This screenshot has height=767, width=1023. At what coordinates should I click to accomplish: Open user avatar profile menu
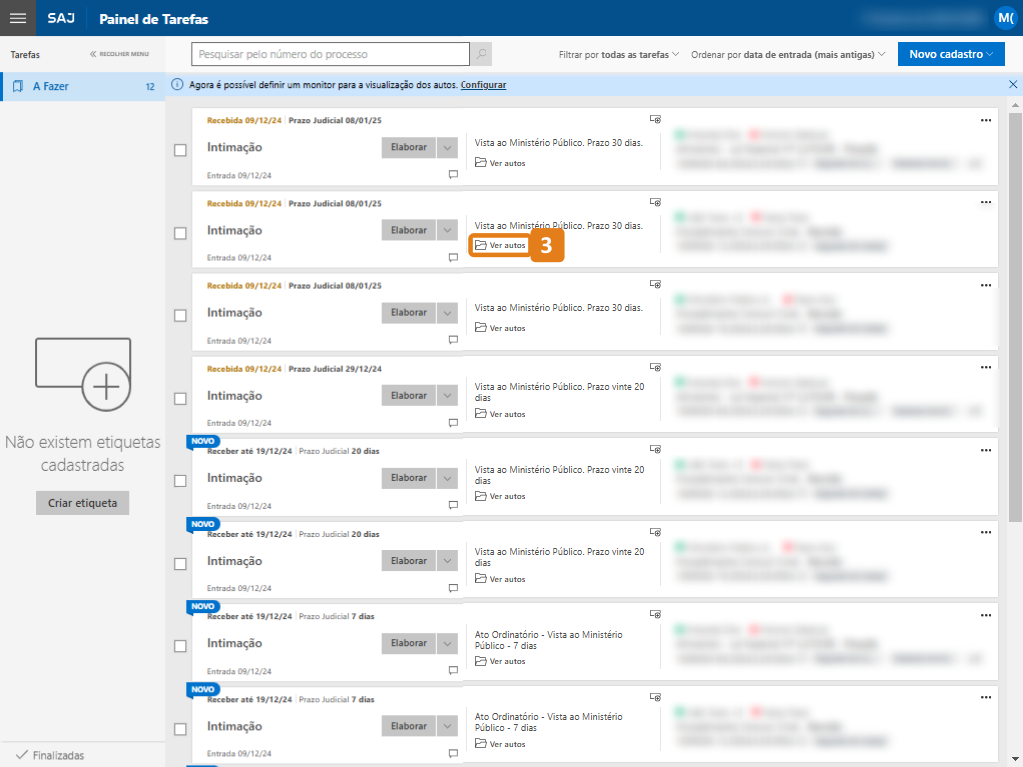click(x=1005, y=18)
